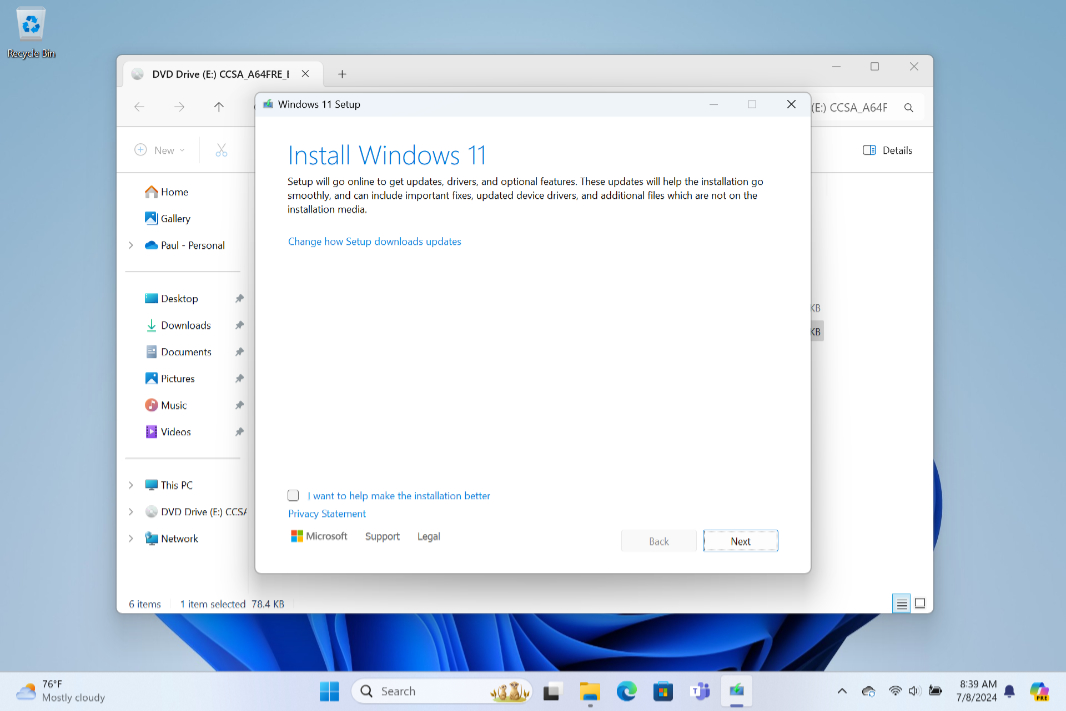The image size is (1066, 711).
Task: Open the Legal link in Setup
Action: click(x=428, y=537)
